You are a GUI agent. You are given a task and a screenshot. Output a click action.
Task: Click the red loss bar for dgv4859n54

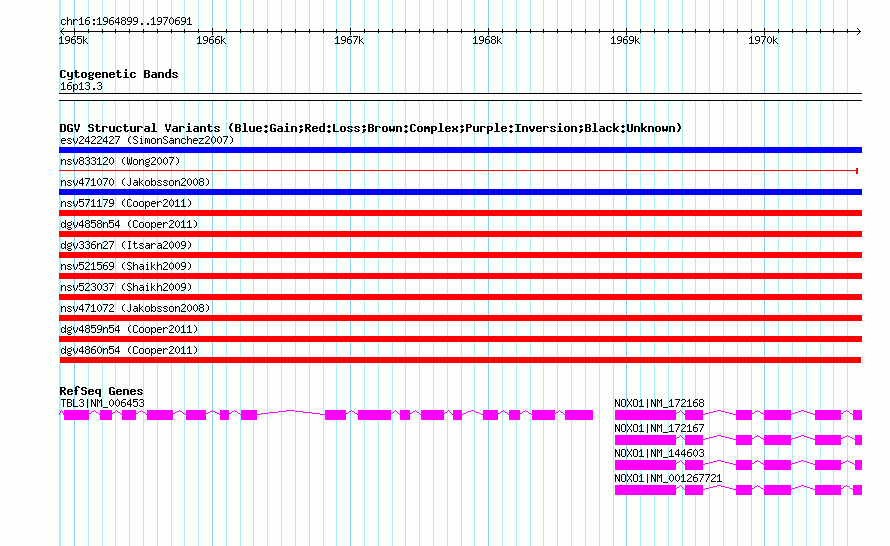460,339
